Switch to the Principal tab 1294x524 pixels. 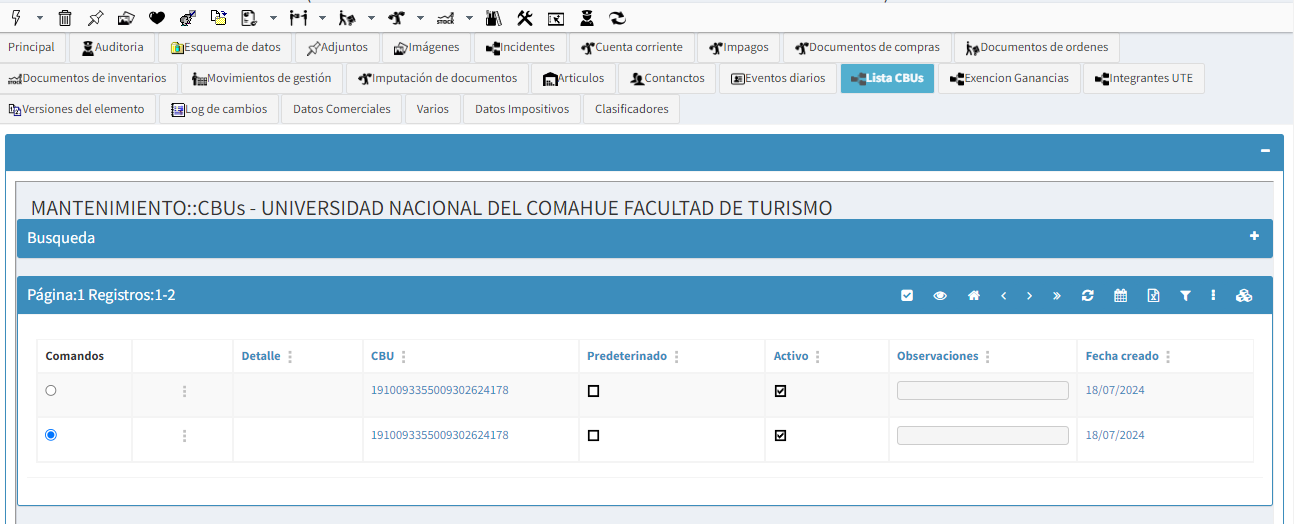[32, 47]
